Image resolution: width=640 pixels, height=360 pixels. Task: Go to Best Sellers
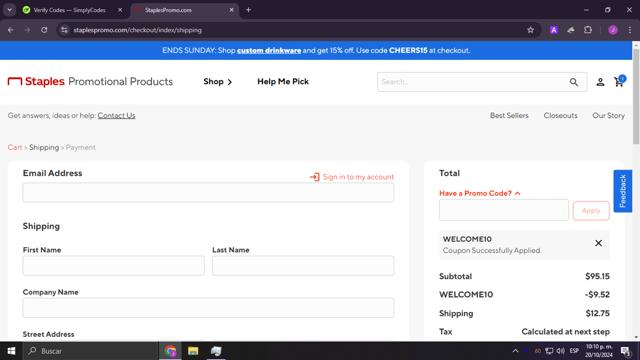click(509, 116)
